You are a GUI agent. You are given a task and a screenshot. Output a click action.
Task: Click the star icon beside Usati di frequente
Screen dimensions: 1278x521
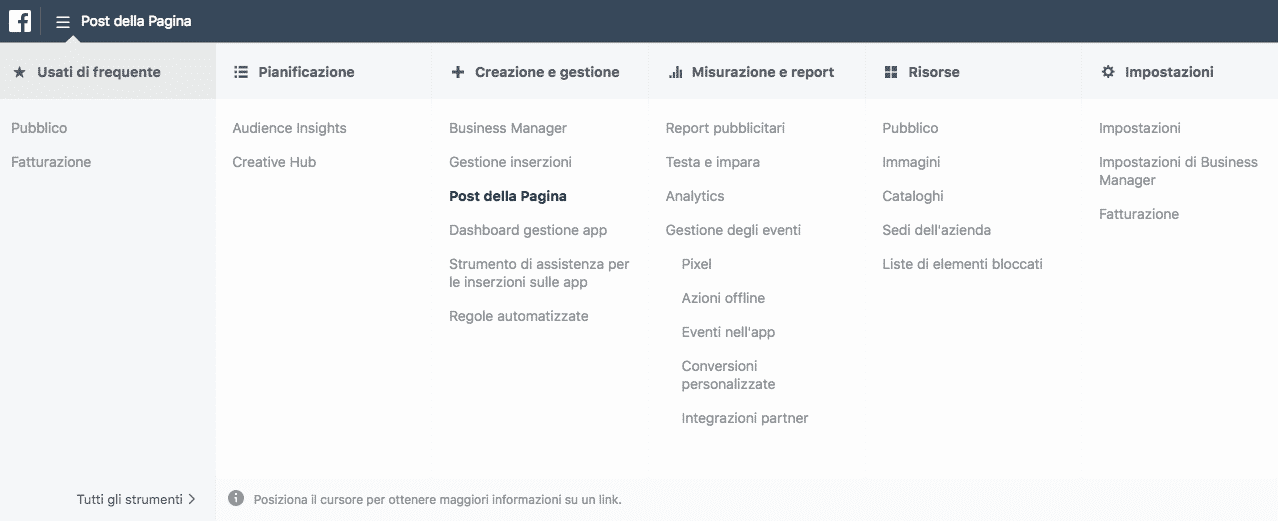19,72
